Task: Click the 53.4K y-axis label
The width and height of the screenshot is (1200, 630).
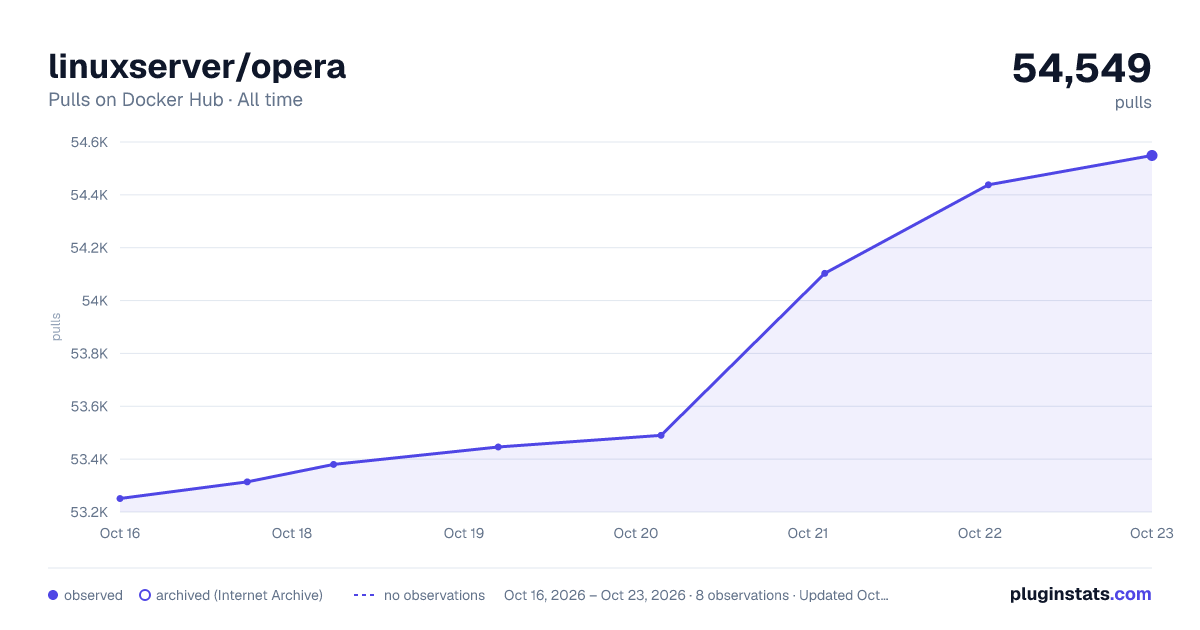Action: (x=88, y=460)
